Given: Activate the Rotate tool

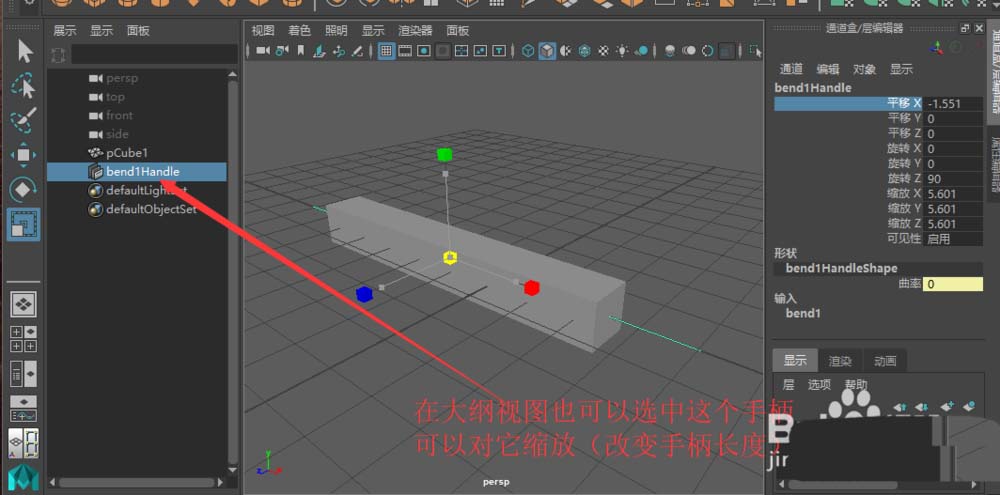Looking at the screenshot, I should click(x=24, y=189).
